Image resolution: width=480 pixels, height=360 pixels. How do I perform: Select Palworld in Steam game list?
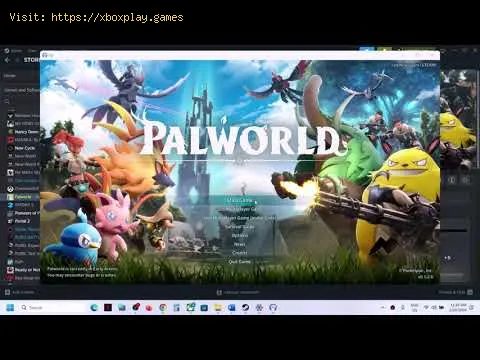click(23, 197)
